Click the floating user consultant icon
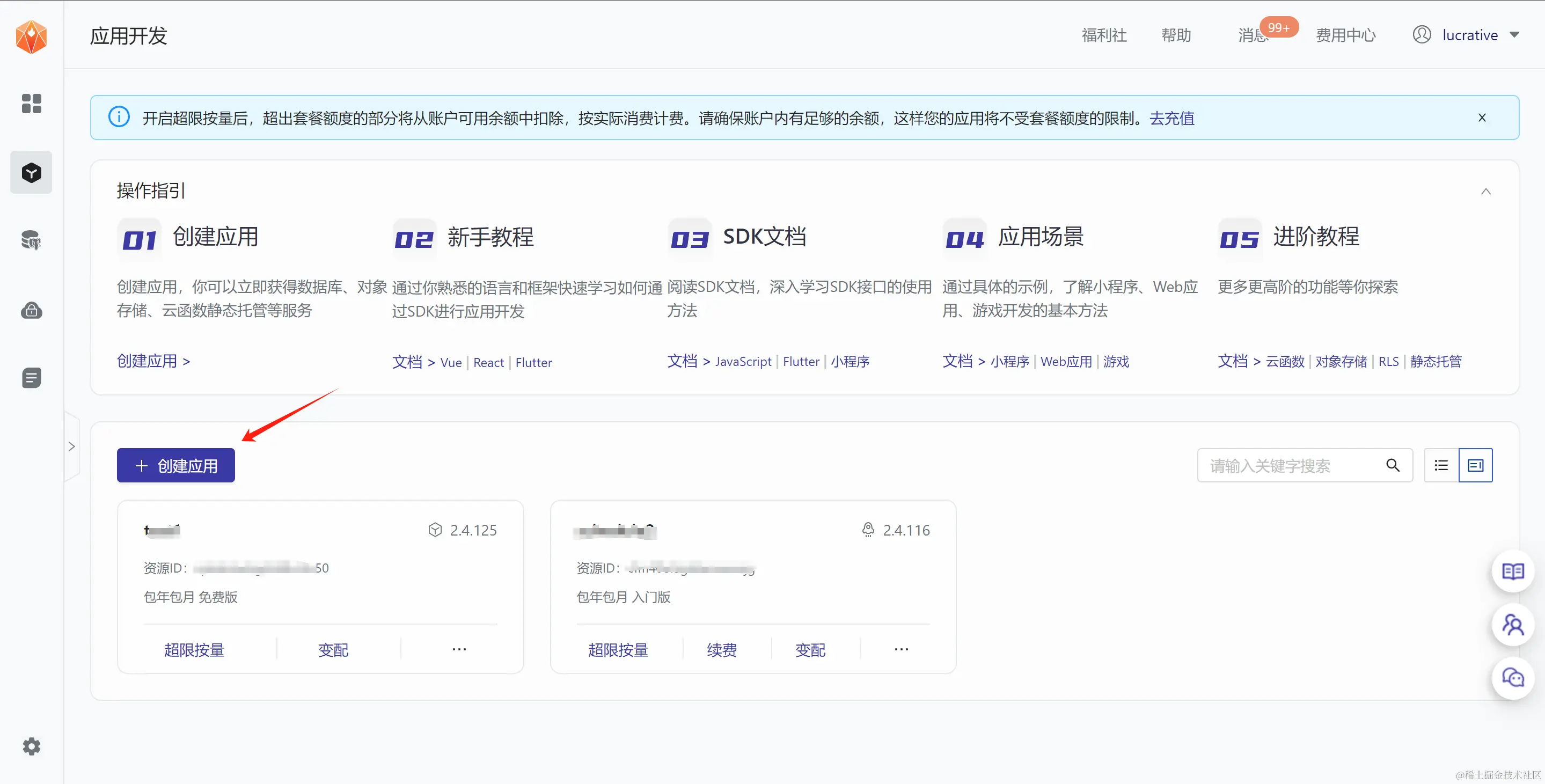The image size is (1545, 784). 1512,625
